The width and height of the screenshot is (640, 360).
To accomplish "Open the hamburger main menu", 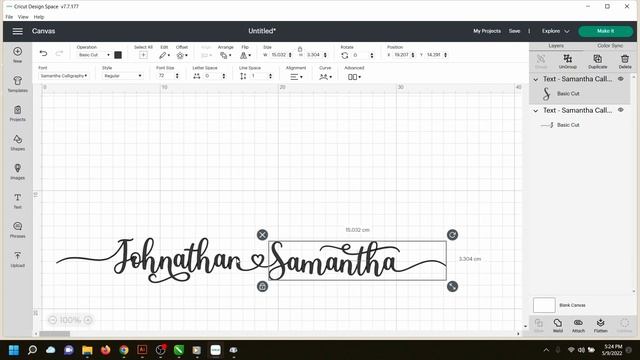I will (17, 31).
